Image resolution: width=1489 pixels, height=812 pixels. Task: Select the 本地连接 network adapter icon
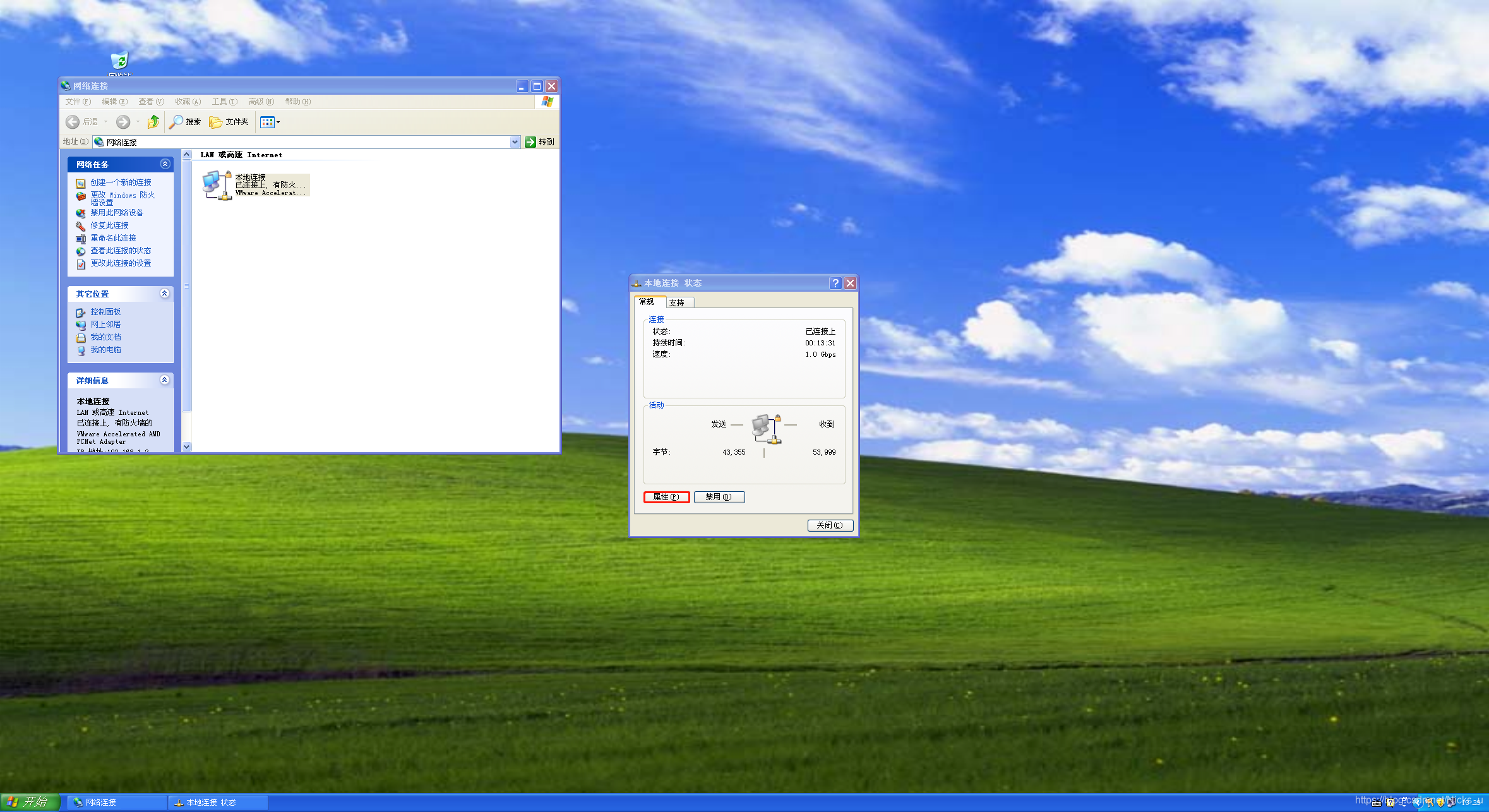(x=216, y=185)
